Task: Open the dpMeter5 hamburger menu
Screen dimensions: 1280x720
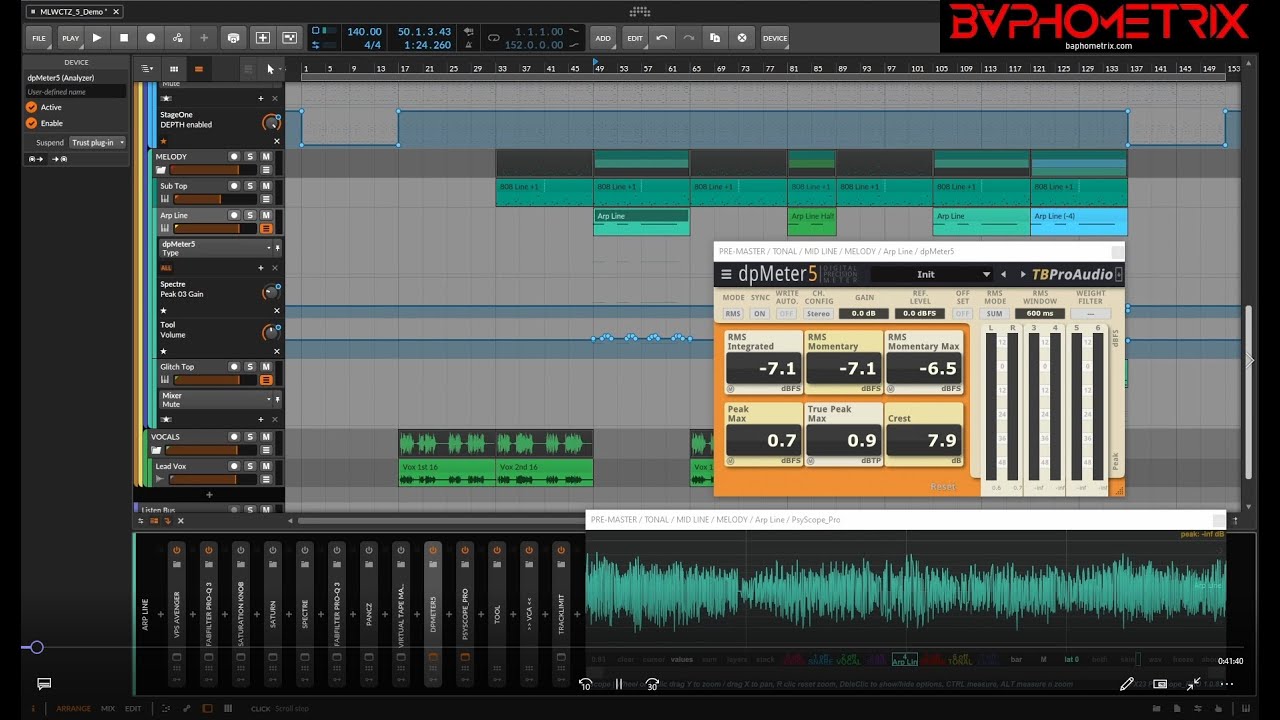Action: click(x=726, y=274)
